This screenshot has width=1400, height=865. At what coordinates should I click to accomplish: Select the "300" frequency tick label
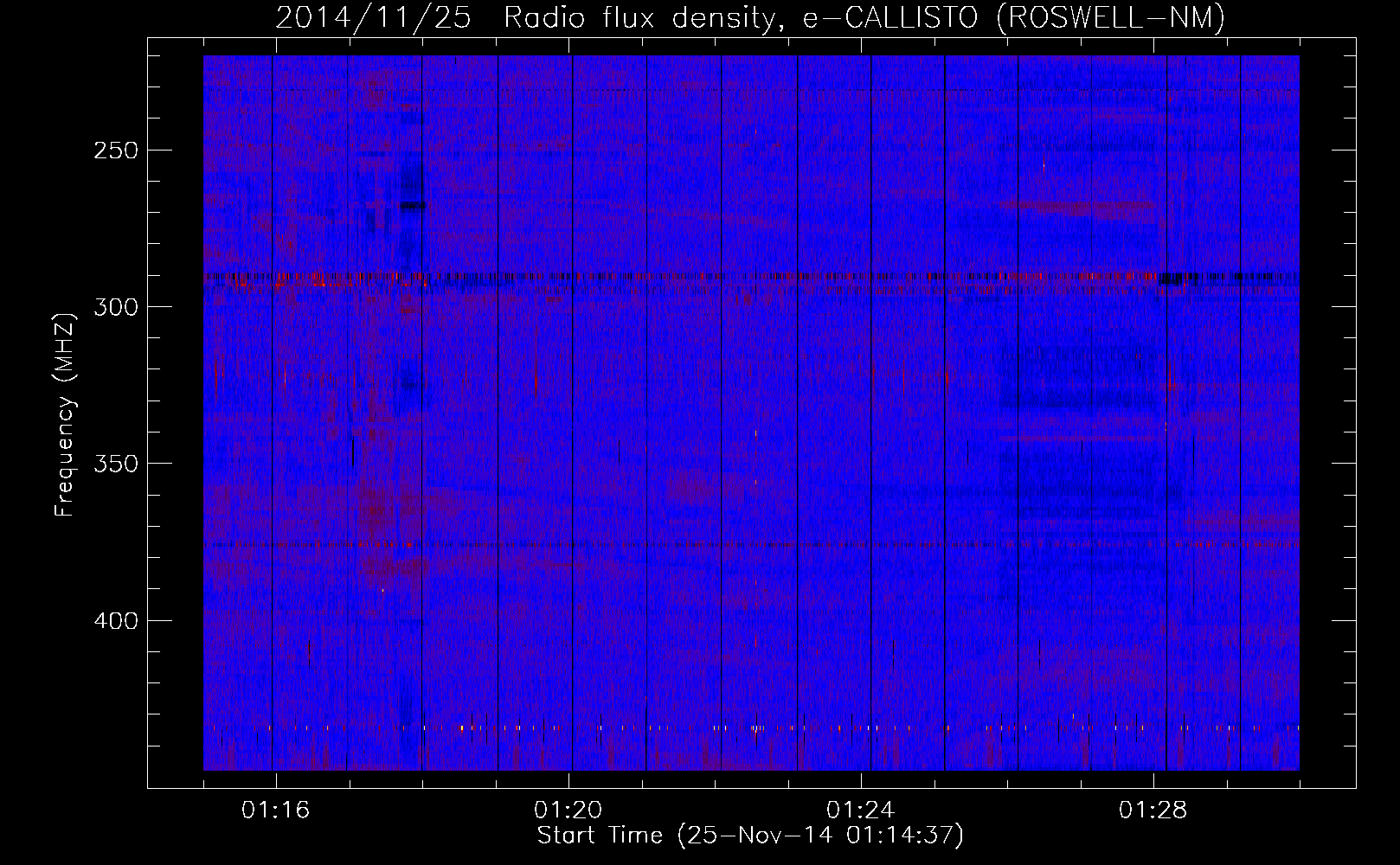[x=116, y=307]
